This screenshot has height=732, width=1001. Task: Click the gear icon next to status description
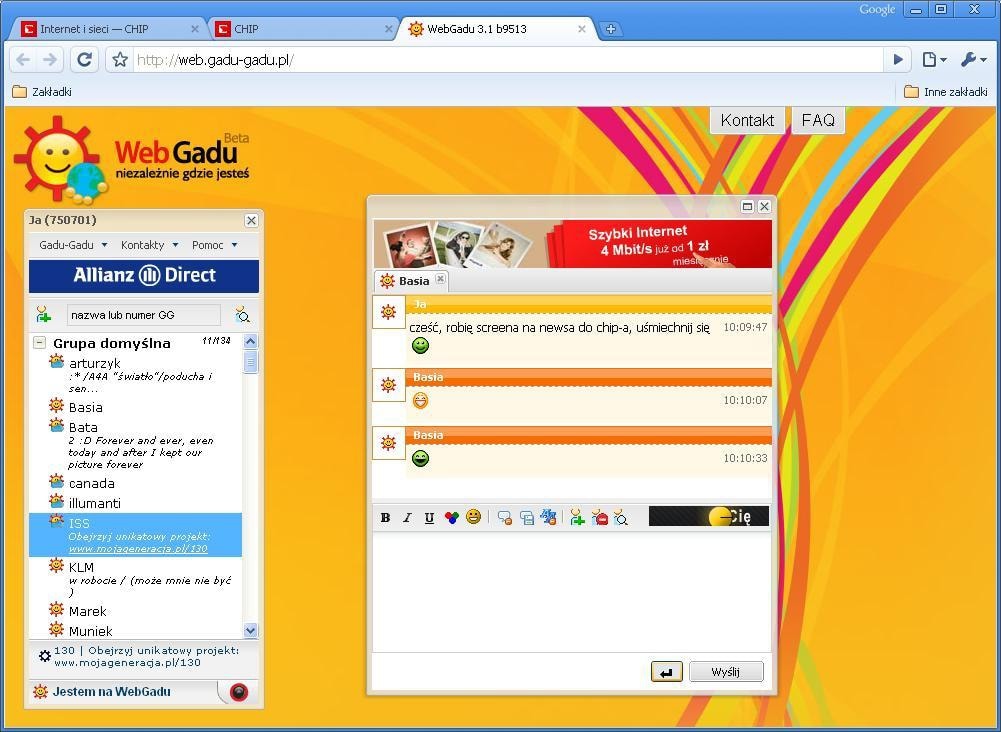pyautogui.click(x=44, y=656)
